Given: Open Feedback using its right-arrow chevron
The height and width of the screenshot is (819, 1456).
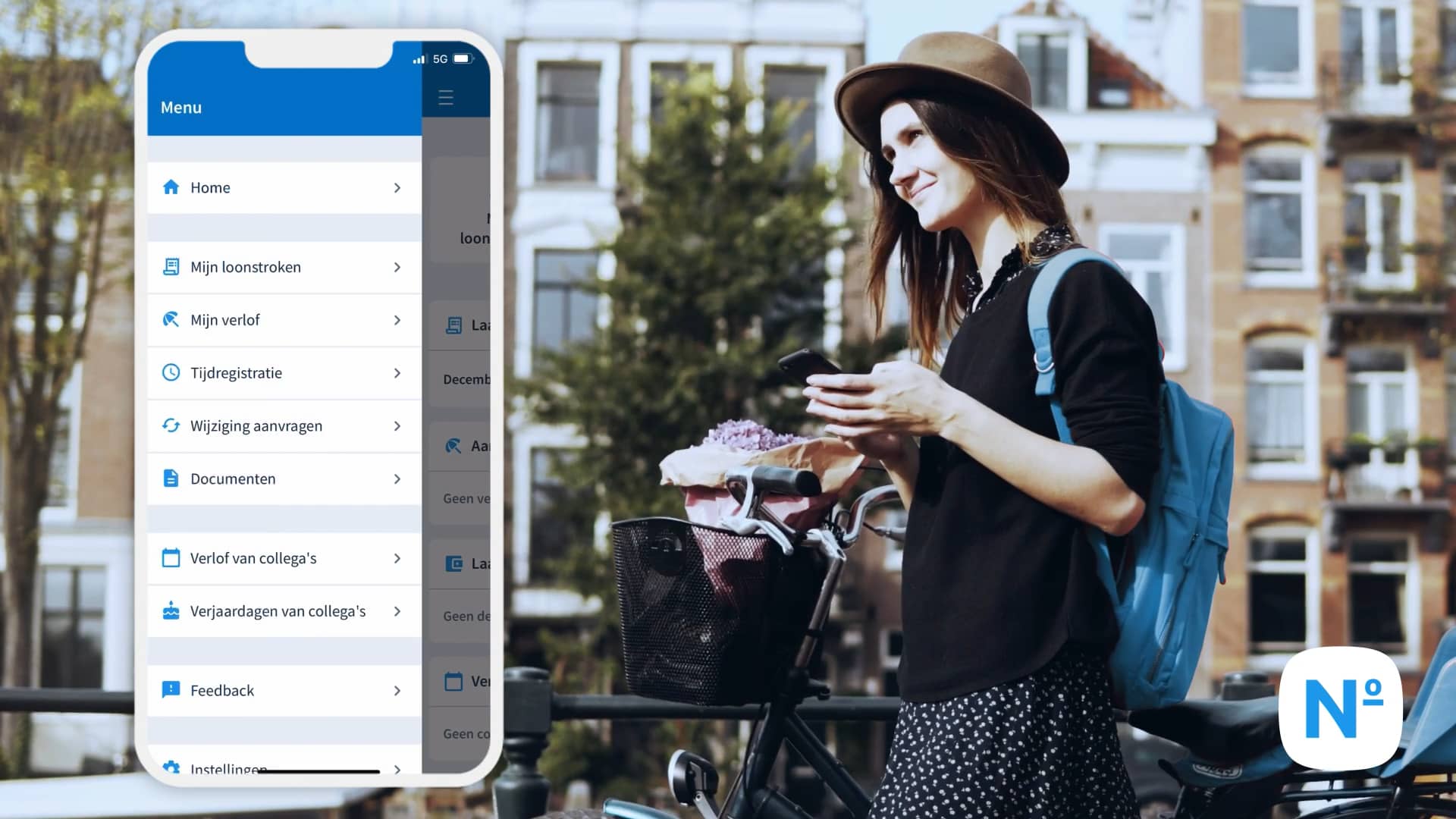Looking at the screenshot, I should [x=397, y=689].
